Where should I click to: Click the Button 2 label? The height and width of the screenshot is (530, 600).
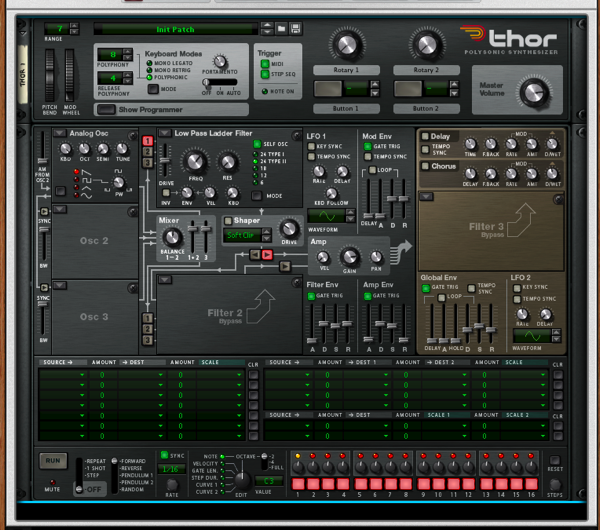pyautogui.click(x=426, y=109)
